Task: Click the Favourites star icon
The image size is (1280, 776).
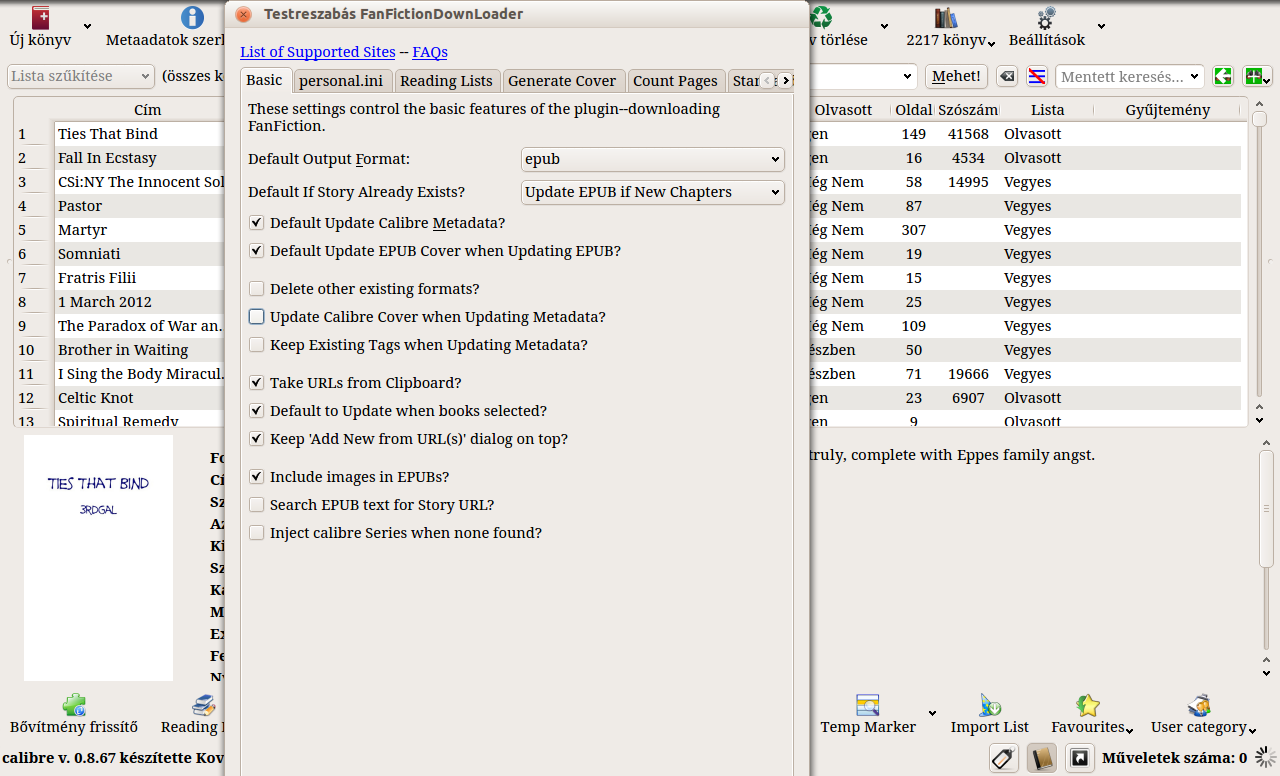Action: (x=1088, y=705)
